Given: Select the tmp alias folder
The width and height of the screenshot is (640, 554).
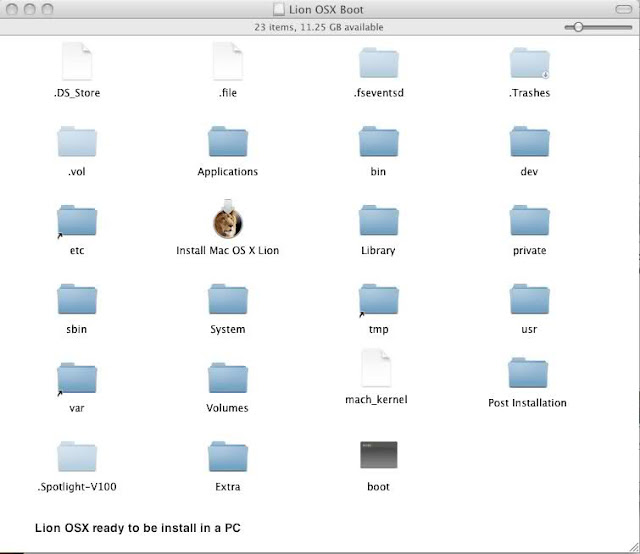Looking at the screenshot, I should [379, 300].
